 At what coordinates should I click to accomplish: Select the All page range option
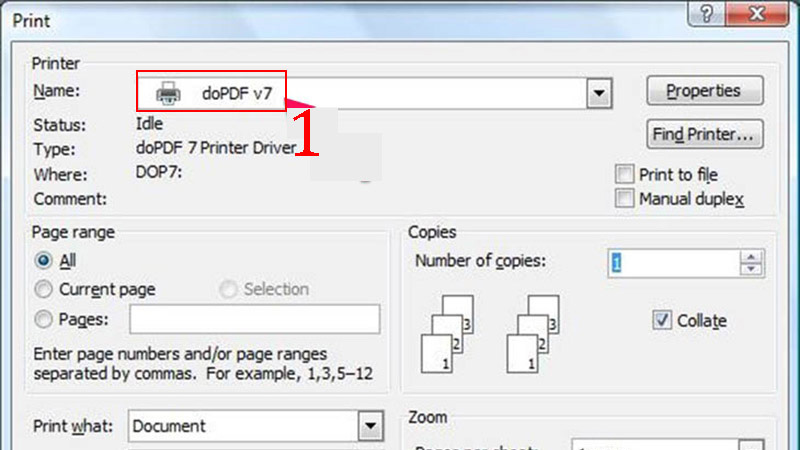pos(43,260)
